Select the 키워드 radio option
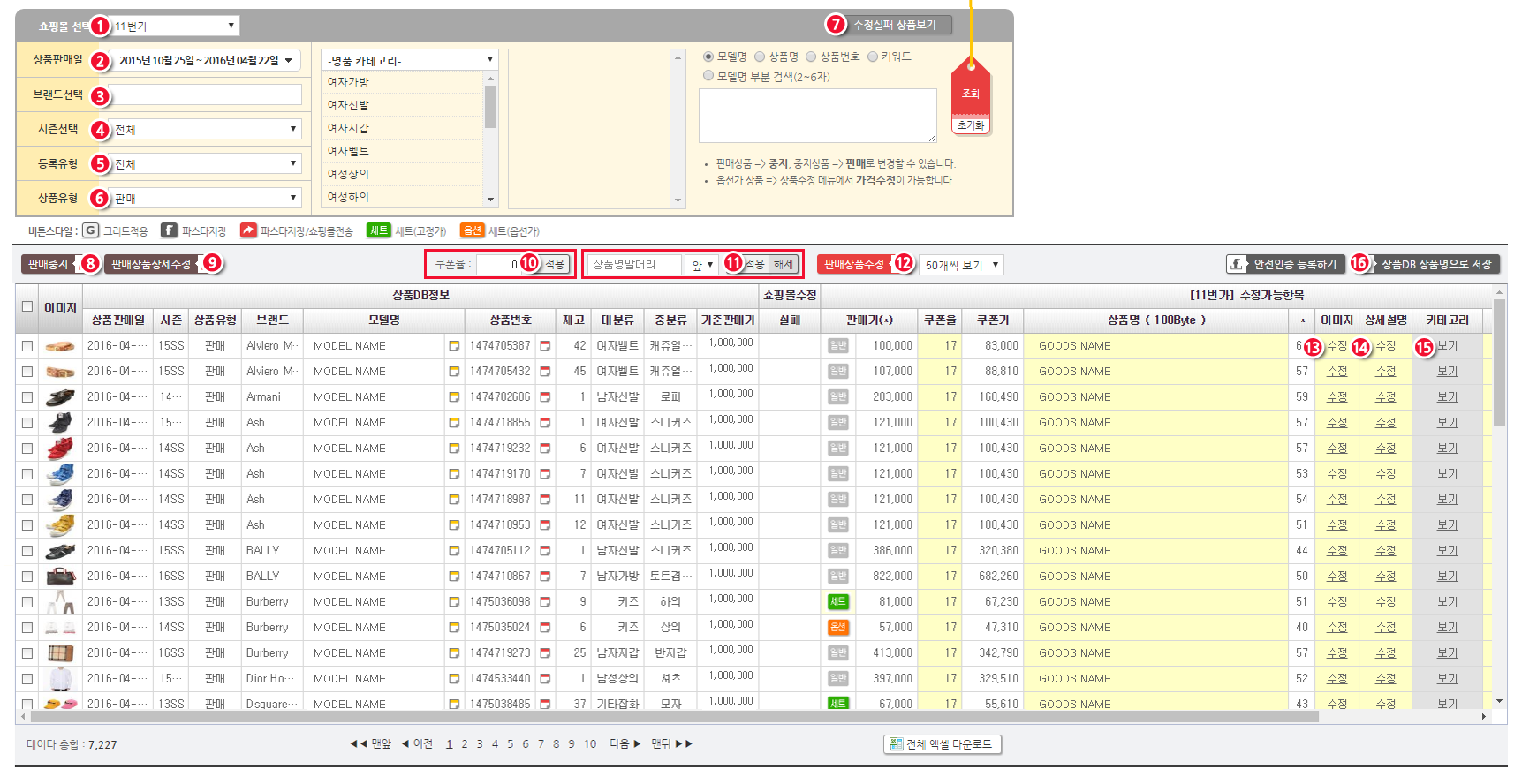 873,57
